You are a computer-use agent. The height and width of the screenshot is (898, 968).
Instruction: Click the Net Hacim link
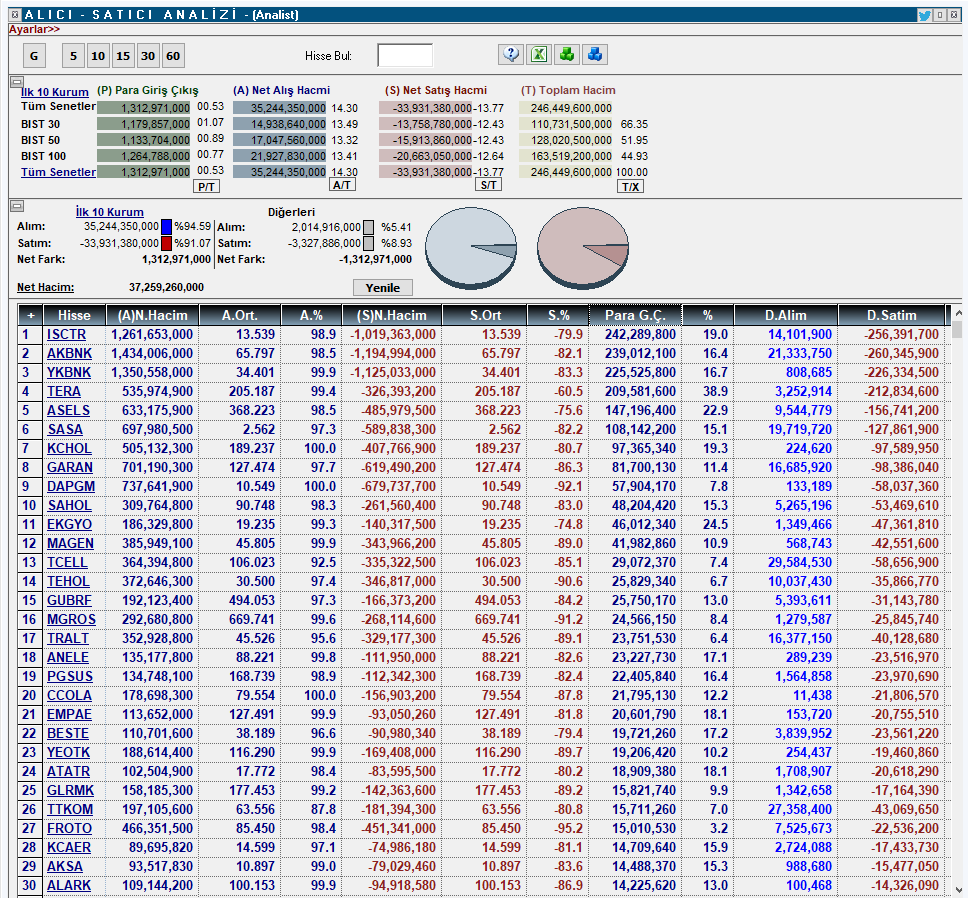(x=46, y=287)
